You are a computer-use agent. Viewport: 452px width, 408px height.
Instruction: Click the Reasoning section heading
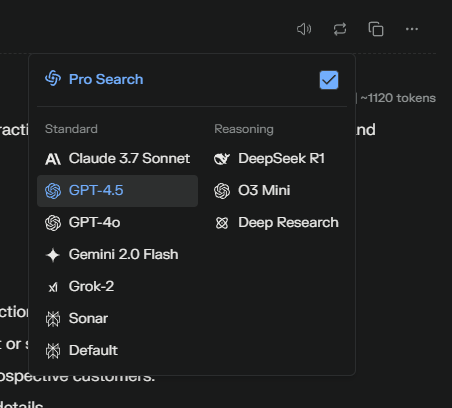tap(244, 129)
